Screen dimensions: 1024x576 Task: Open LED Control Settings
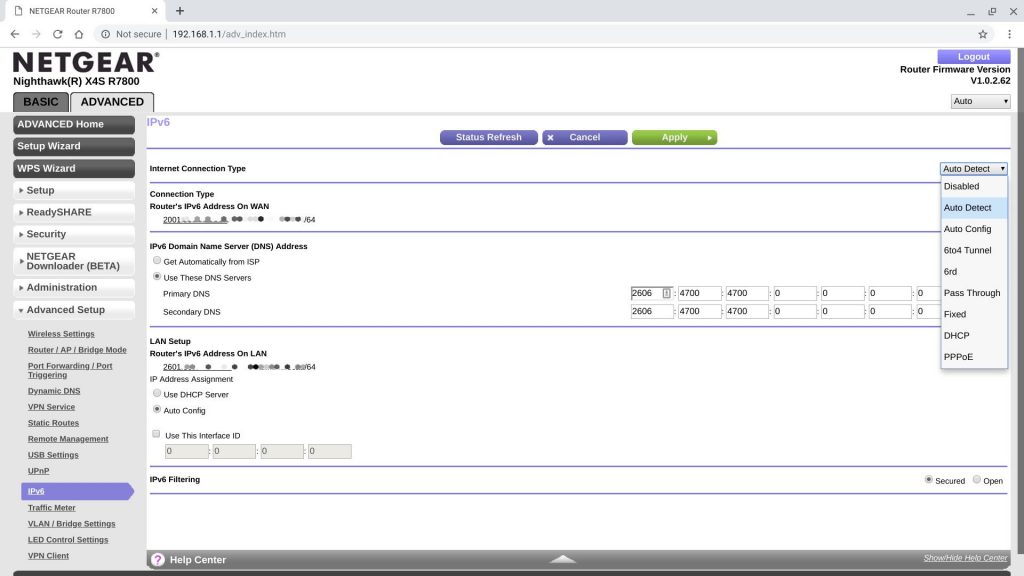68,540
